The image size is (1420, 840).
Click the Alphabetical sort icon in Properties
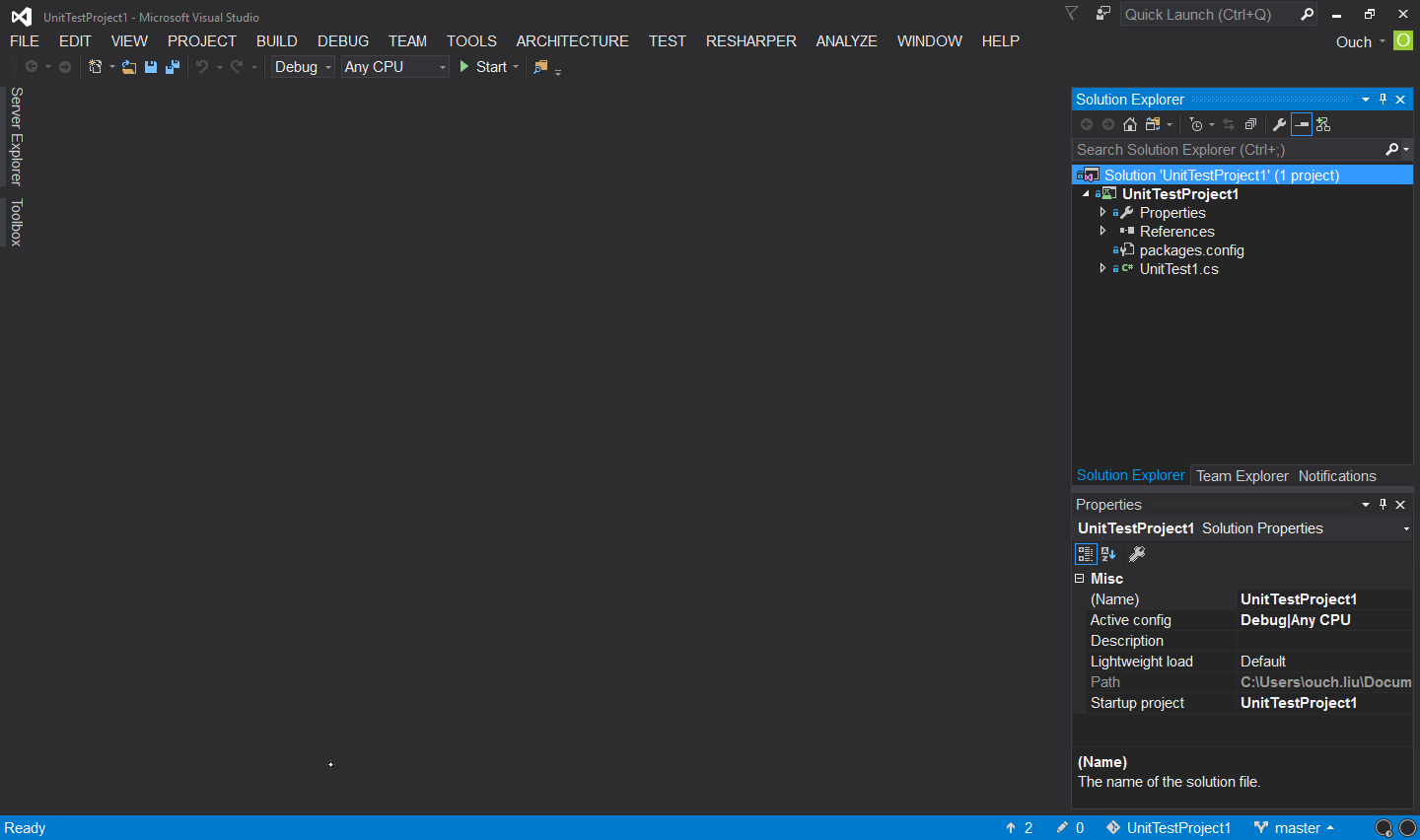point(1108,554)
